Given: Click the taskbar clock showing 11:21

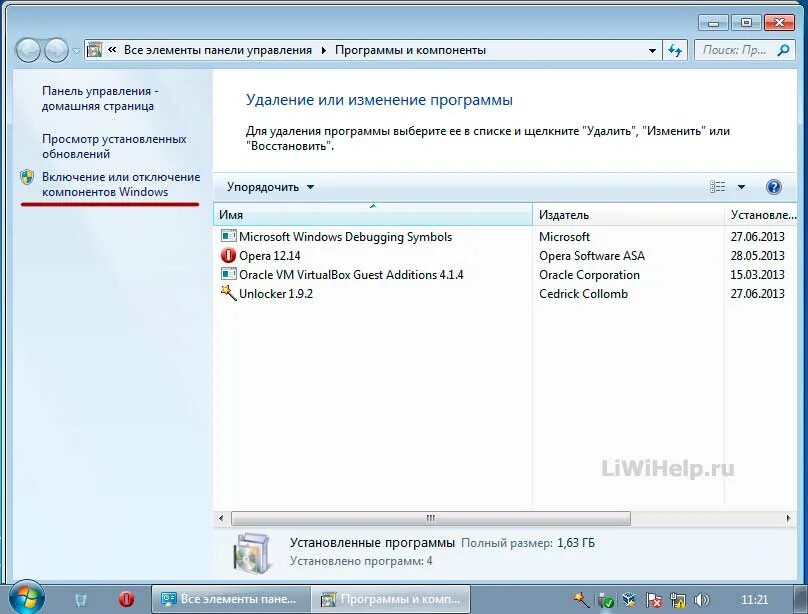Looking at the screenshot, I should click(754, 600).
